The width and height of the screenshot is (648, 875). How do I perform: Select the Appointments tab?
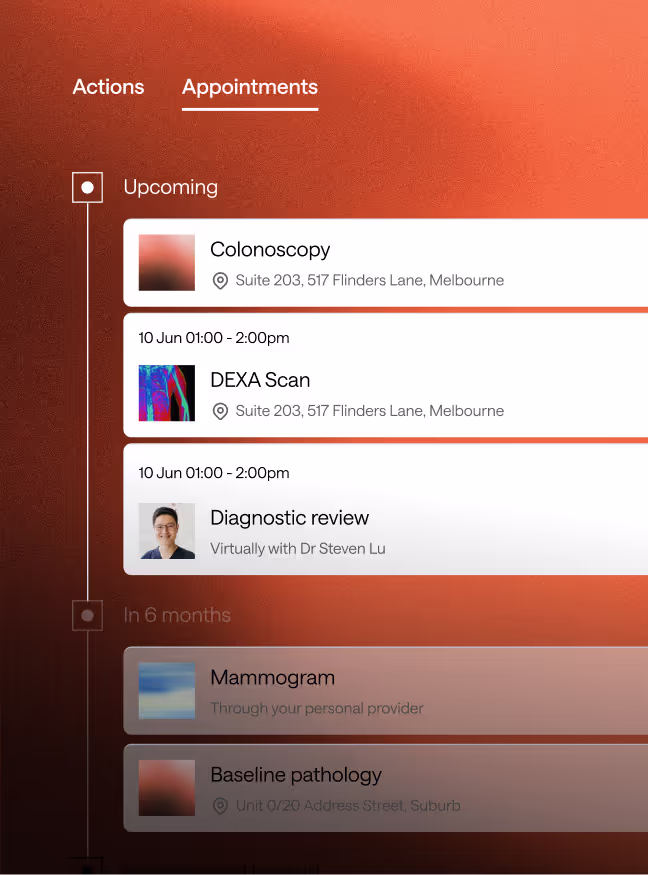coord(250,87)
